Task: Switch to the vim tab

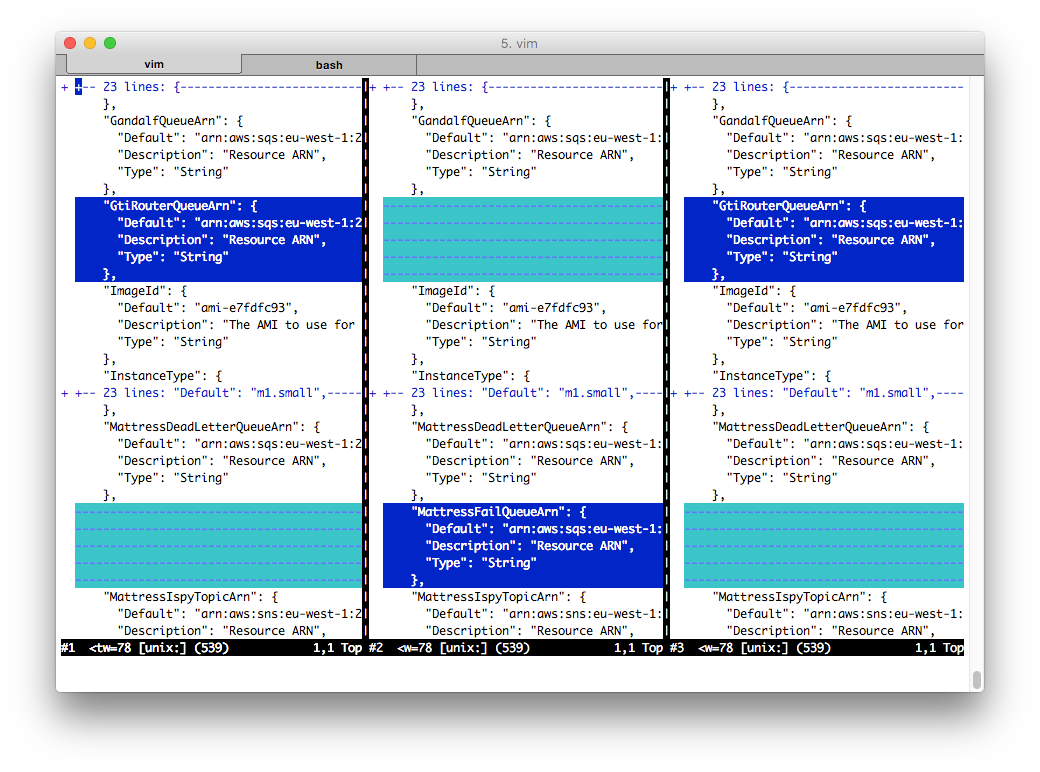Action: (x=154, y=64)
